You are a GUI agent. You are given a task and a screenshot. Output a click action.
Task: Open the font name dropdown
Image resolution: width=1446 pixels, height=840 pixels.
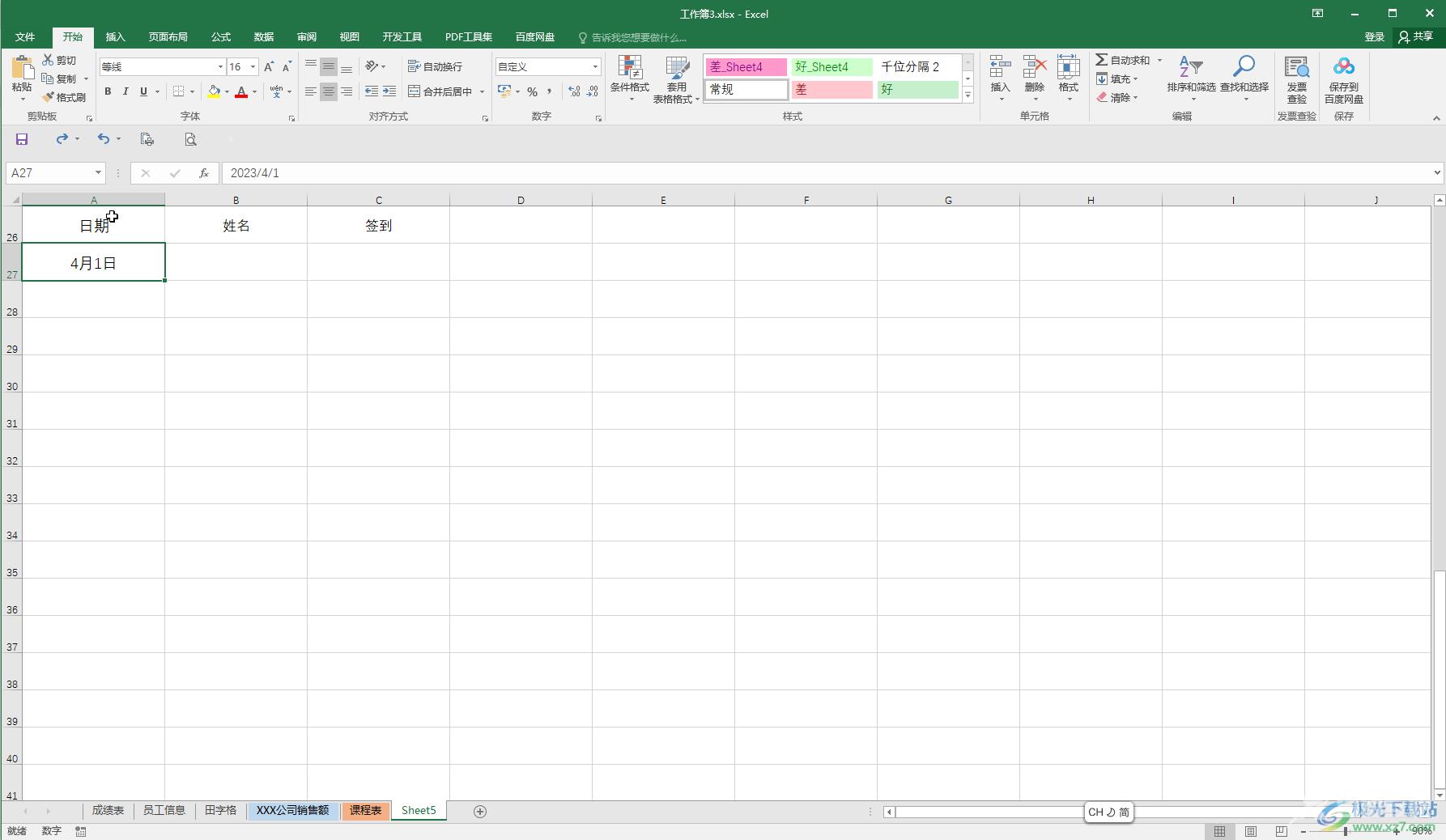pyautogui.click(x=220, y=66)
